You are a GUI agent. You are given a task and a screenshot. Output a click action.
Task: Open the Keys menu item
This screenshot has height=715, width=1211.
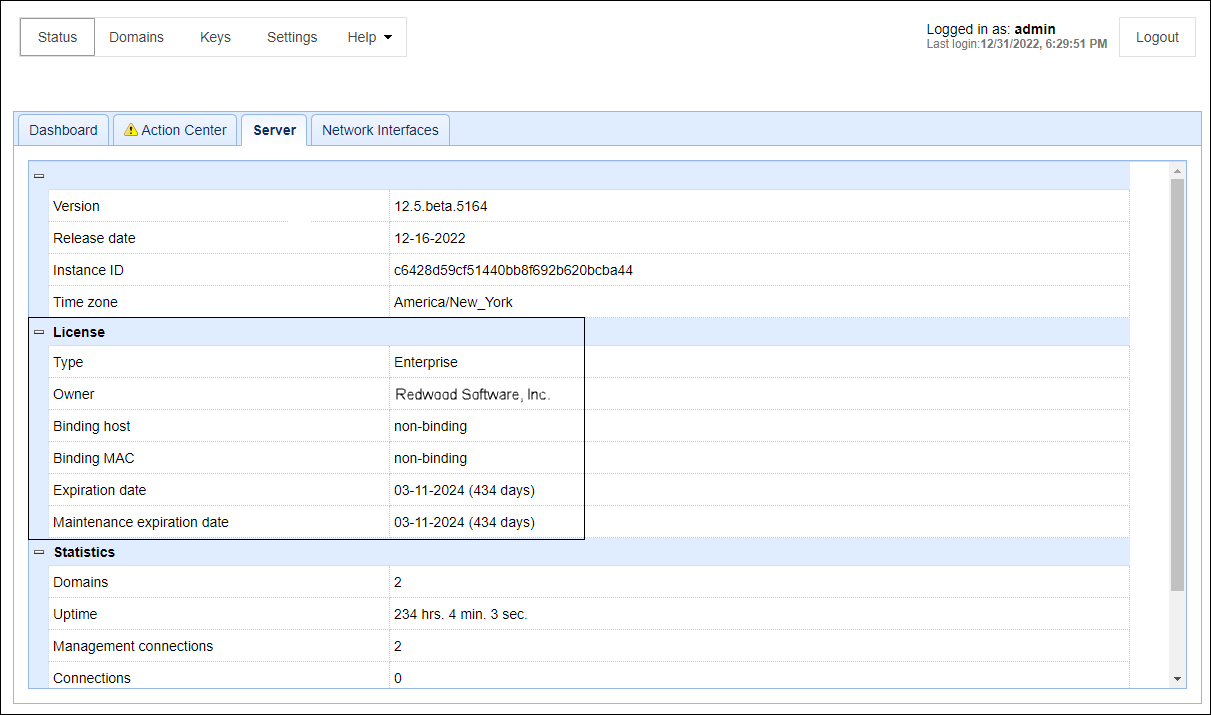pyautogui.click(x=215, y=37)
